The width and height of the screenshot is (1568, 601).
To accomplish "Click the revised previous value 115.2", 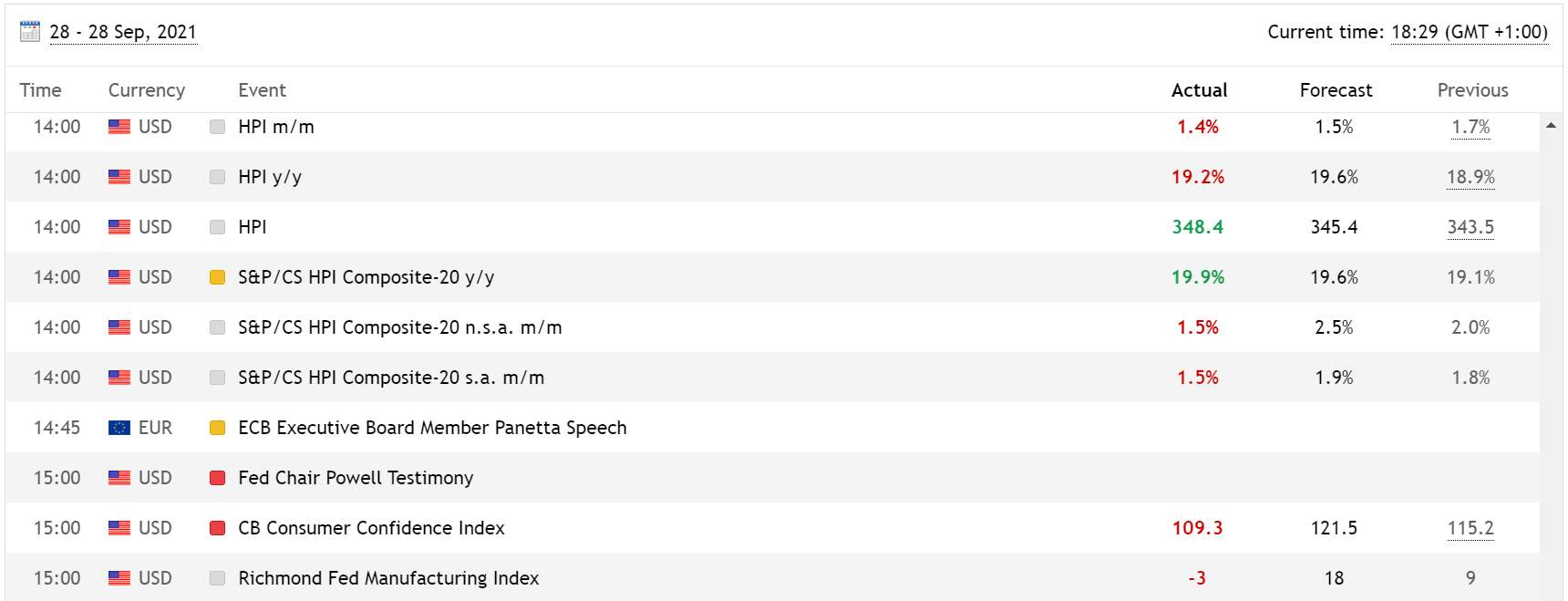I will coord(1470,528).
